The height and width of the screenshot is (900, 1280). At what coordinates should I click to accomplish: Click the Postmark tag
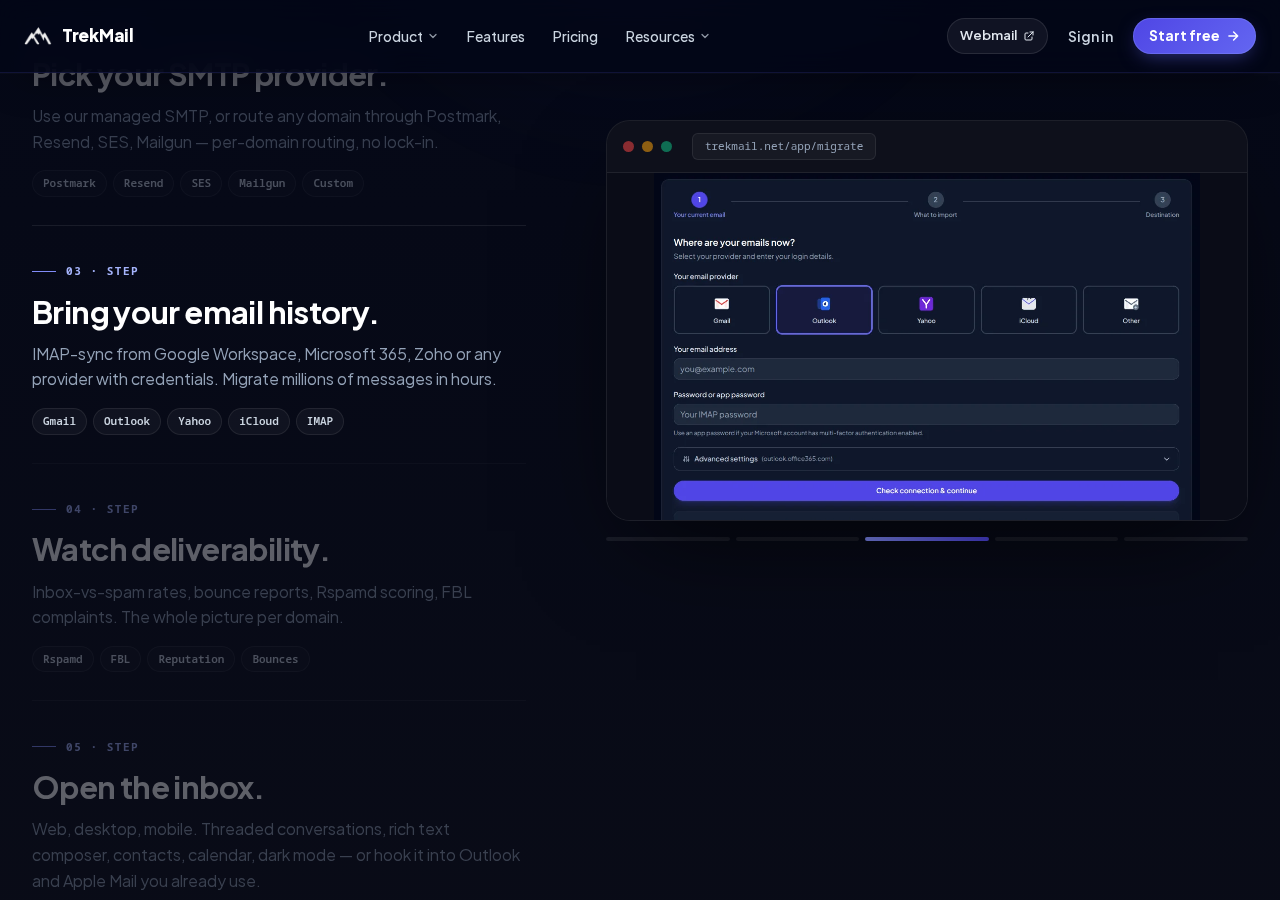69,183
